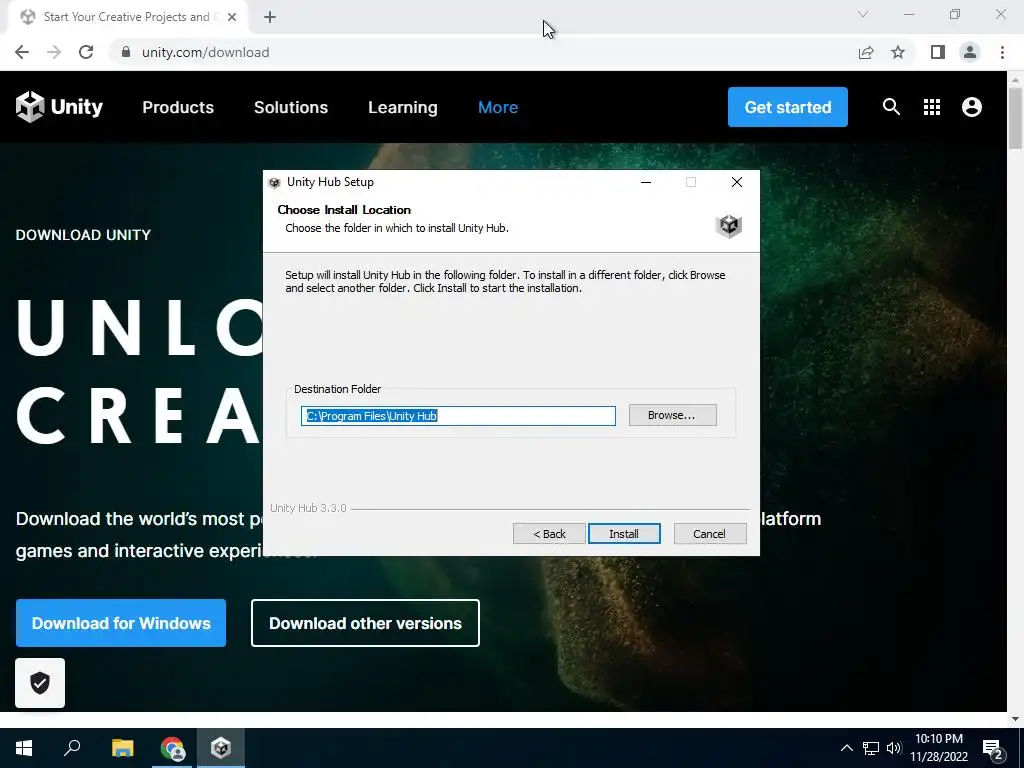Click Download for Windows button
Viewport: 1024px width, 768px height.
click(121, 623)
